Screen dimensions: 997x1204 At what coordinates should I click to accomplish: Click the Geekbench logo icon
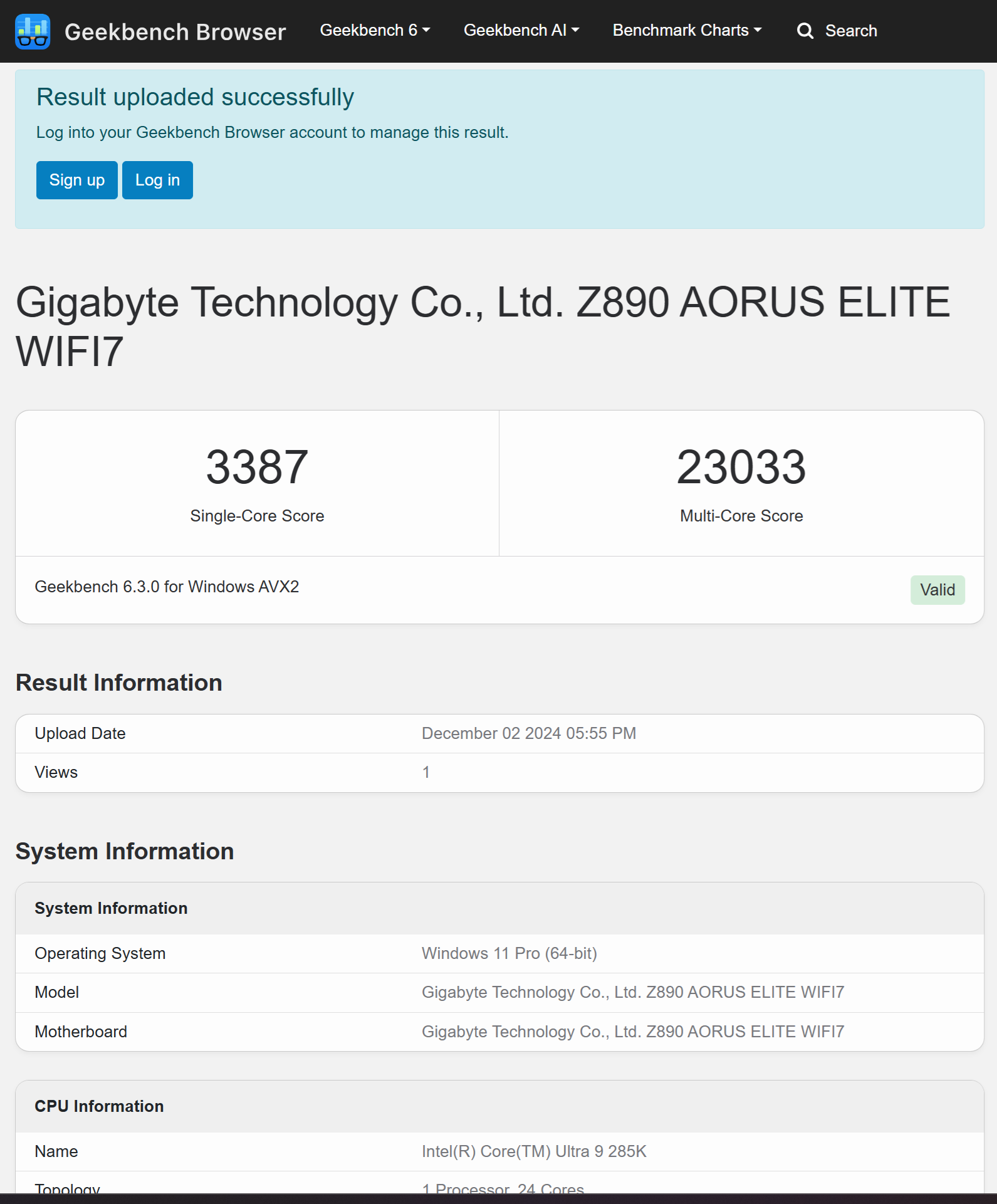[33, 31]
